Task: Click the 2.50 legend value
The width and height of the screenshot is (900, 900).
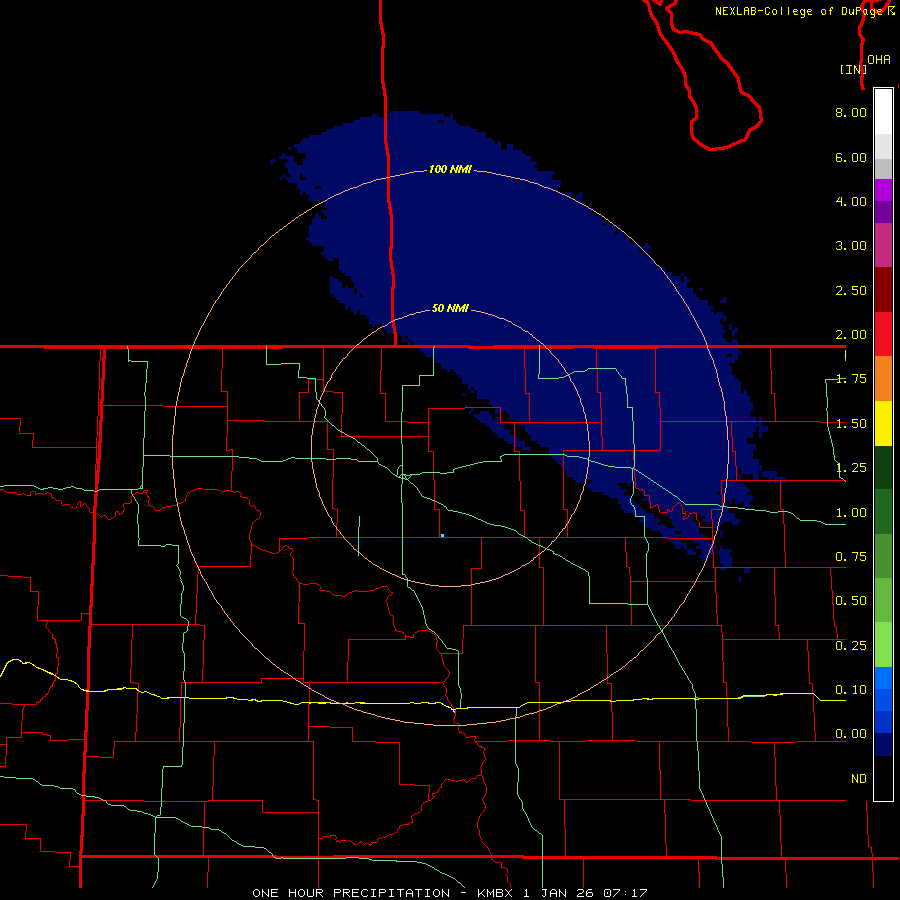Action: [x=851, y=290]
